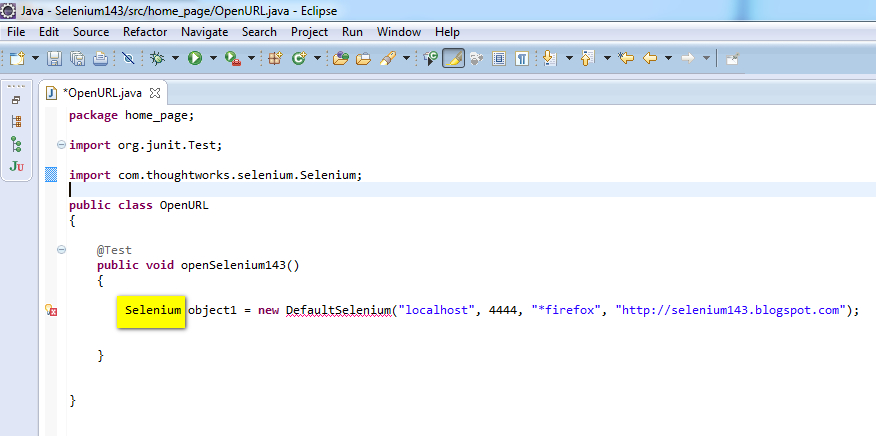Image resolution: width=876 pixels, height=436 pixels.
Task: Click the Pin Editor icon
Action: [x=732, y=58]
